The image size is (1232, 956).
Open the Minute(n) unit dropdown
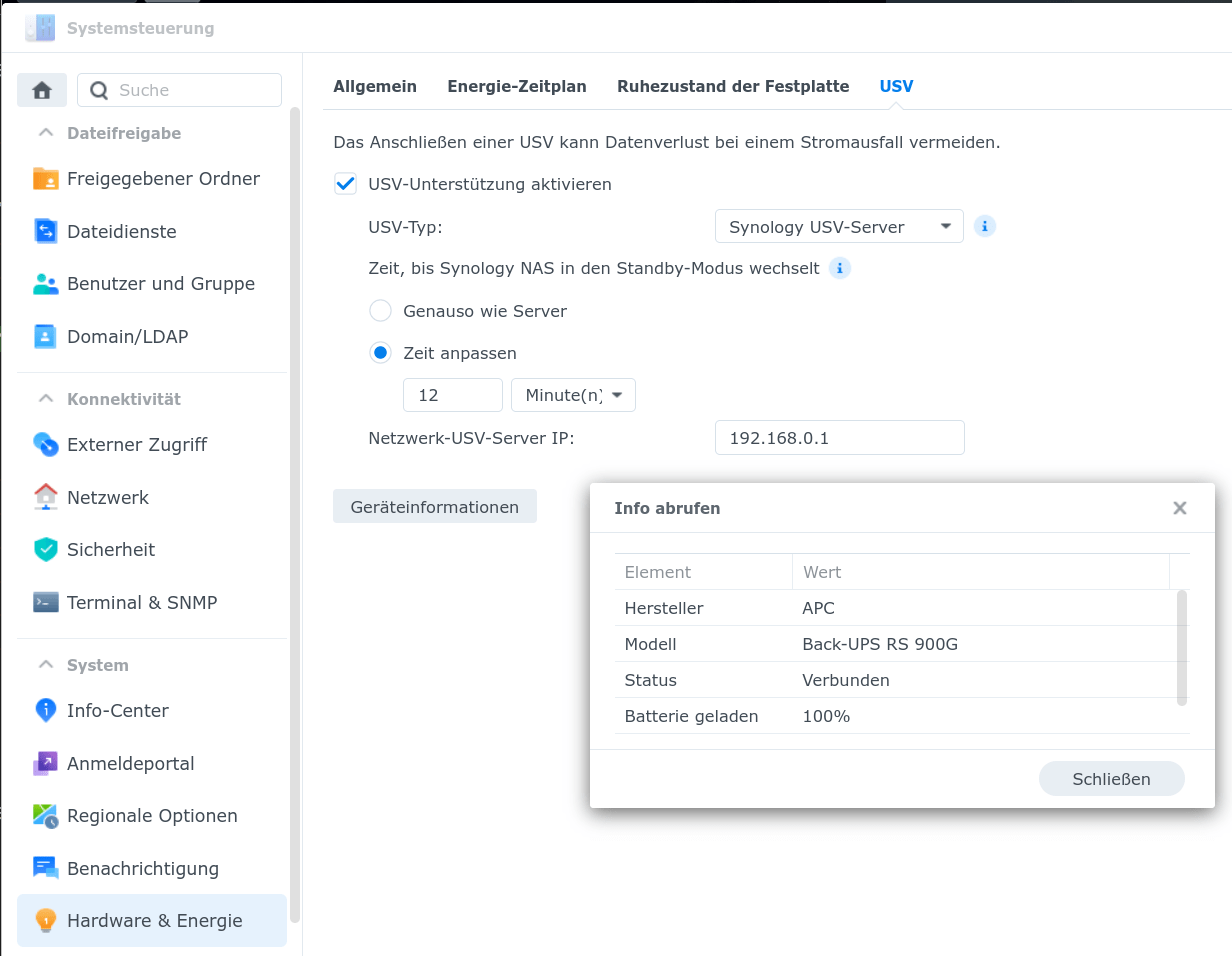pyautogui.click(x=573, y=395)
